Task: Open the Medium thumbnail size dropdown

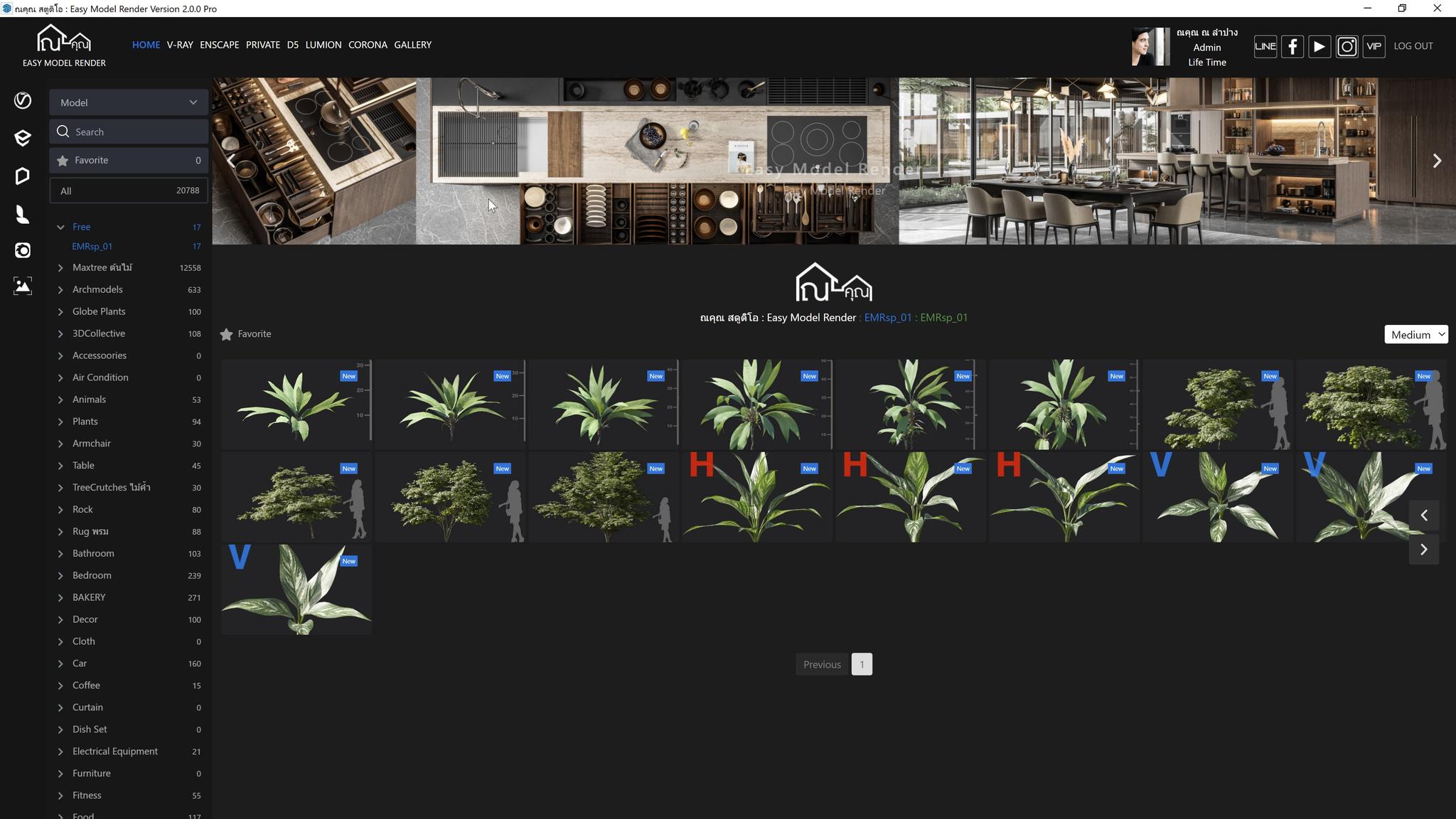Action: tap(1416, 334)
